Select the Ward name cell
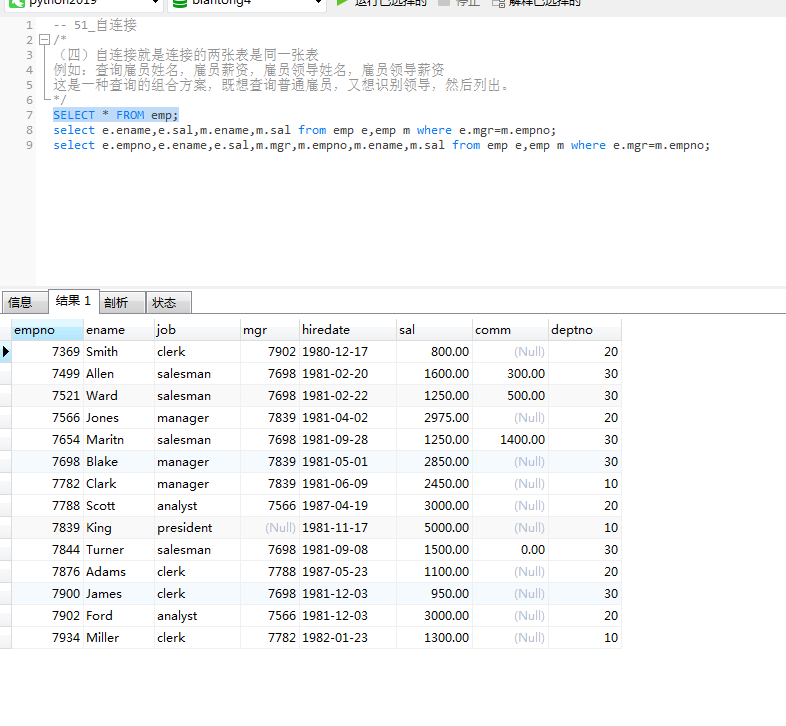 click(119, 396)
